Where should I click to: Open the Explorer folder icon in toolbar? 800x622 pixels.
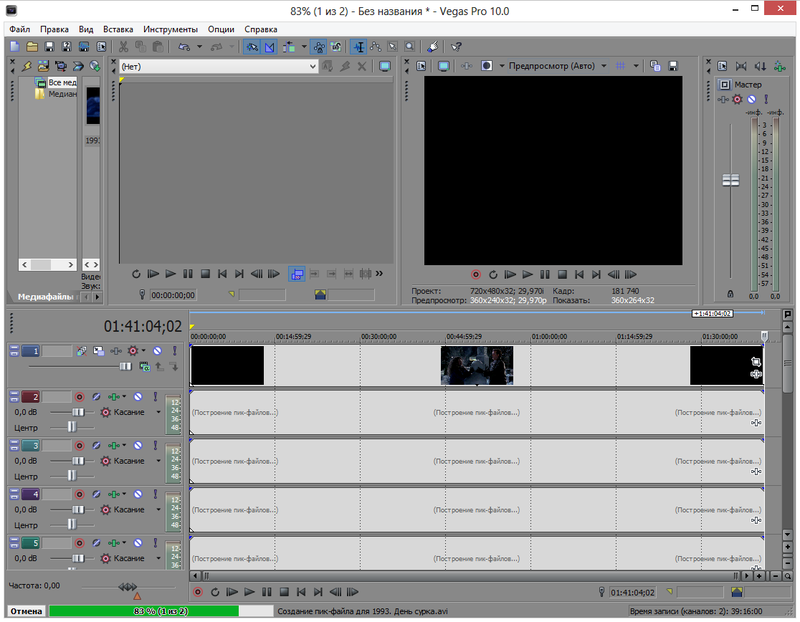[x=32, y=47]
